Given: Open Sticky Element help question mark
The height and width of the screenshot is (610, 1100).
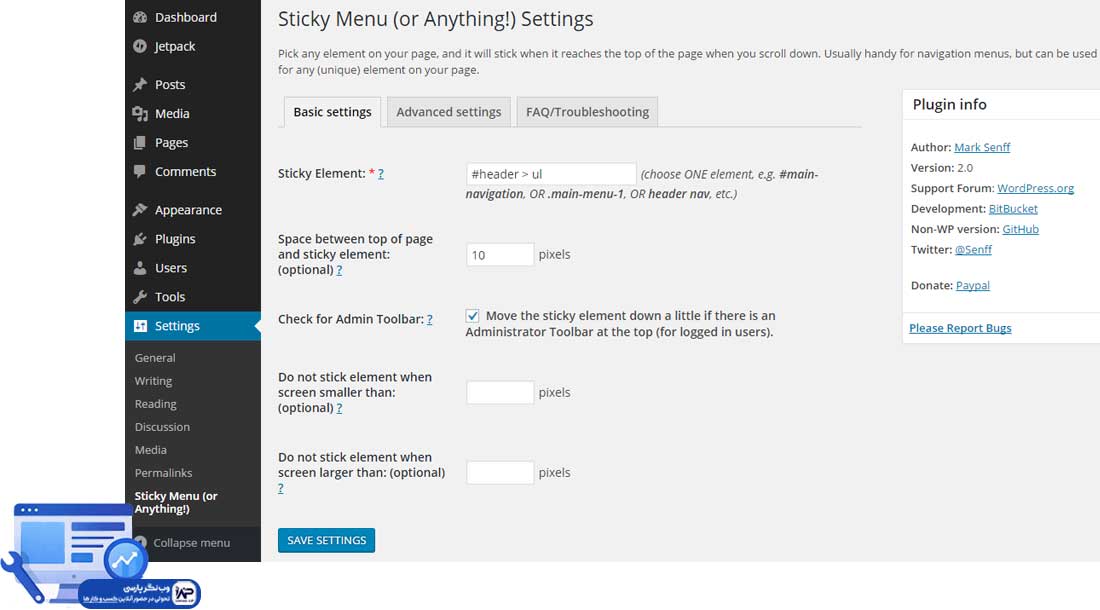Looking at the screenshot, I should click(381, 174).
